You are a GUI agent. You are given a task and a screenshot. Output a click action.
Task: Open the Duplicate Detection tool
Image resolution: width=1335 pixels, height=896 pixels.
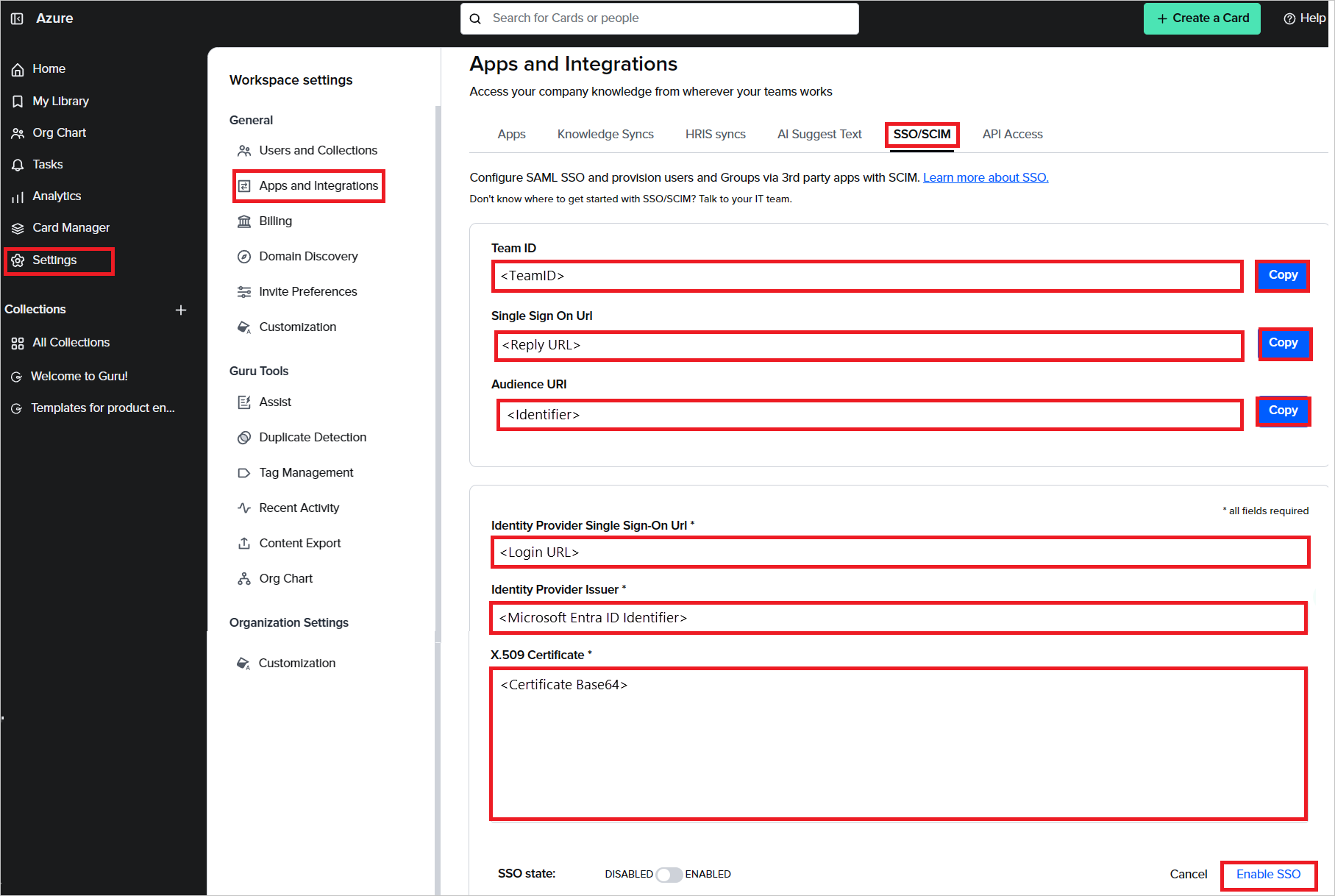click(x=313, y=437)
